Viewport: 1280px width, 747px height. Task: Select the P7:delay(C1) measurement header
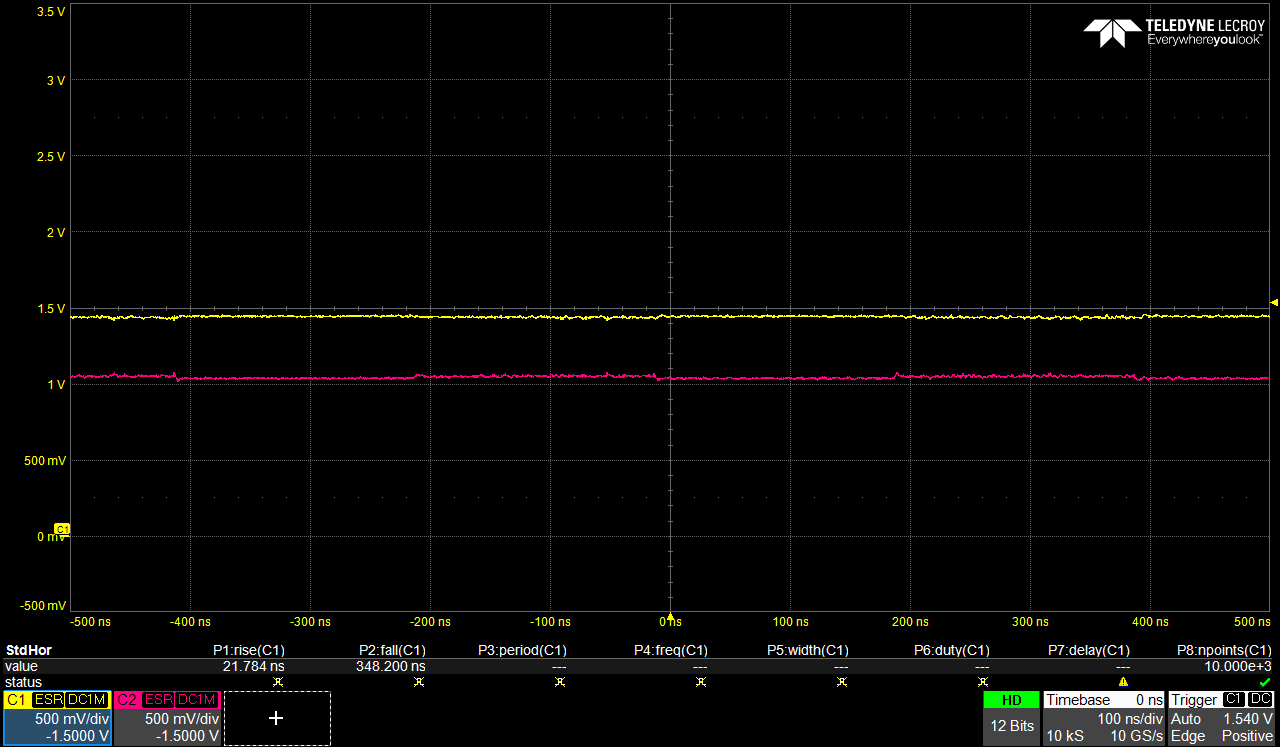(x=1089, y=650)
